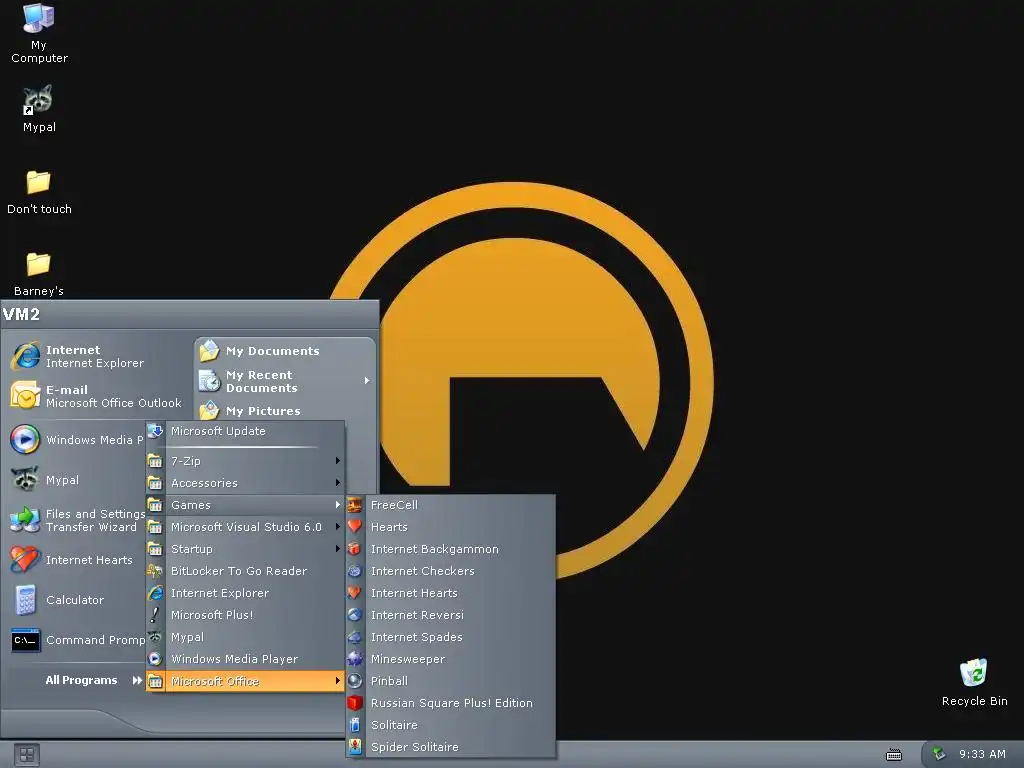Screen dimensions: 1024x768
Task: Choose Internet Hearts in Games submenu
Action: [451, 593]
